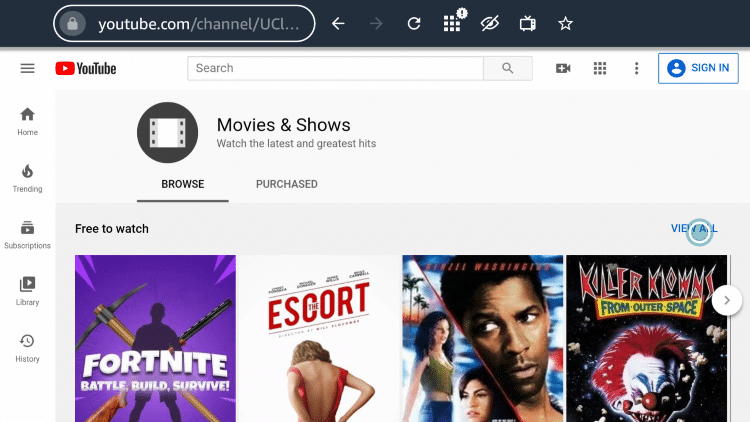Click the TV icon in browser toolbar
The image size is (750, 422).
click(528, 23)
